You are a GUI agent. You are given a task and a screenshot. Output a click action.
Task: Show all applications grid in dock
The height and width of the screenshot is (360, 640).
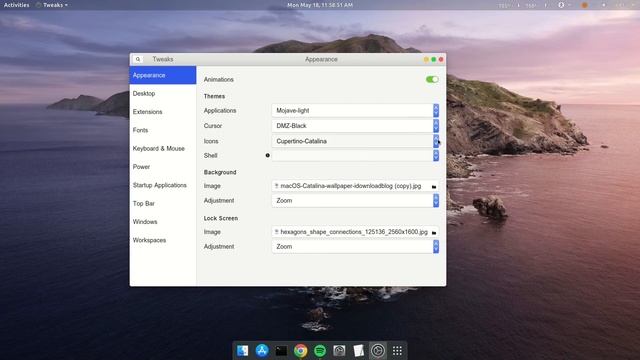tap(397, 351)
